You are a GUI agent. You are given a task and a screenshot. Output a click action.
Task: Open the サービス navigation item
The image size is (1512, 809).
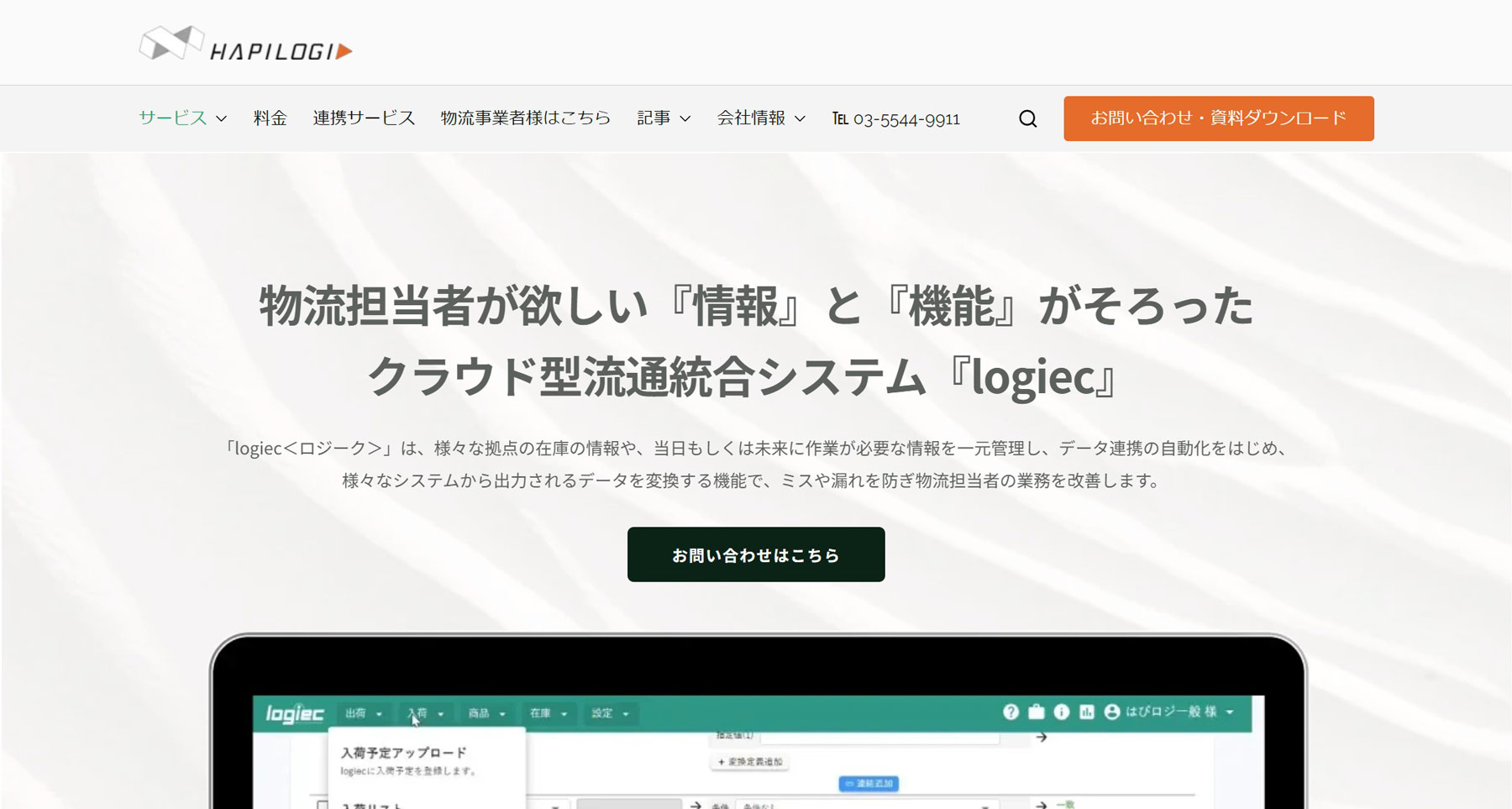[x=173, y=118]
